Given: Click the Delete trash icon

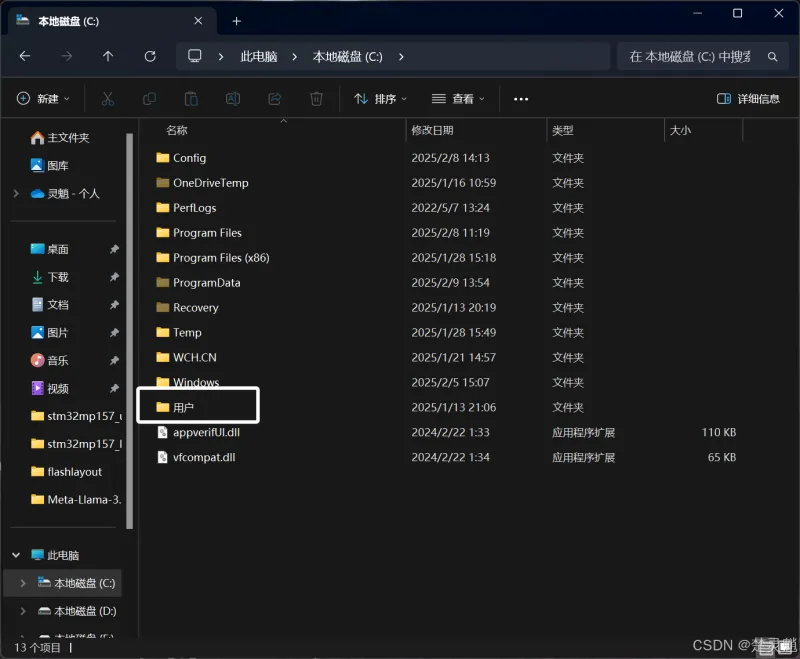Looking at the screenshot, I should (316, 99).
